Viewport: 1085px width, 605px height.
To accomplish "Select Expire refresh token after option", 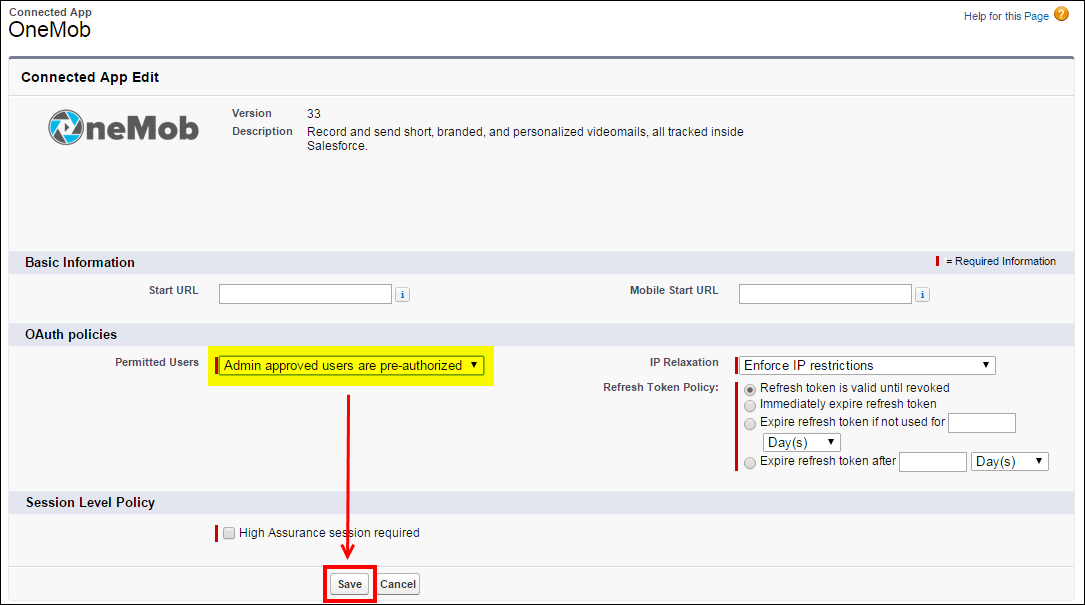I will click(750, 463).
